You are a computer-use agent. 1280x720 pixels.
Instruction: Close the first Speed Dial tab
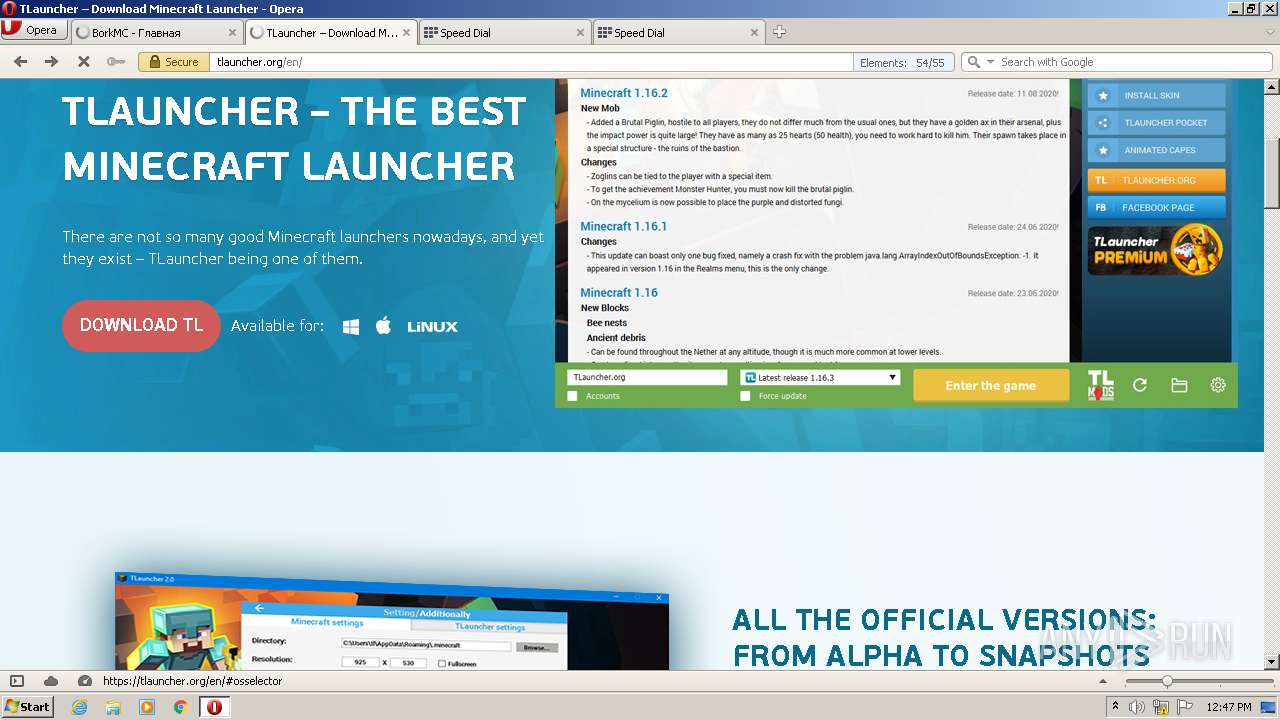(580, 32)
